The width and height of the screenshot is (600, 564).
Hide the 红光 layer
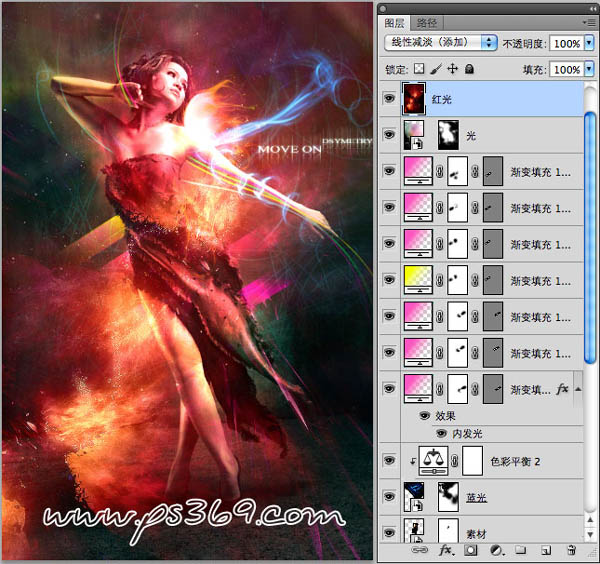390,99
